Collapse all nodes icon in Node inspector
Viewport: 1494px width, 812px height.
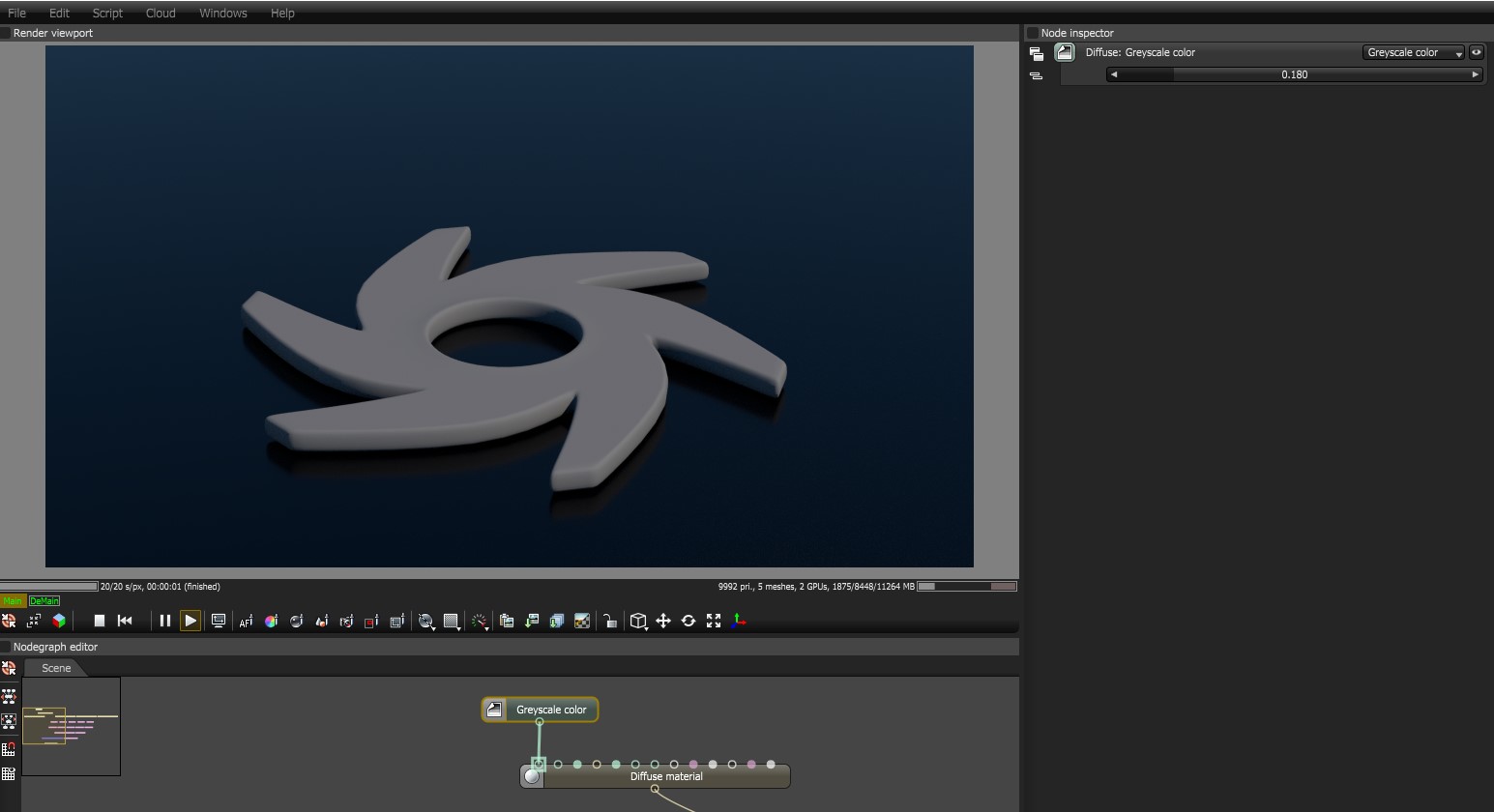1036,54
